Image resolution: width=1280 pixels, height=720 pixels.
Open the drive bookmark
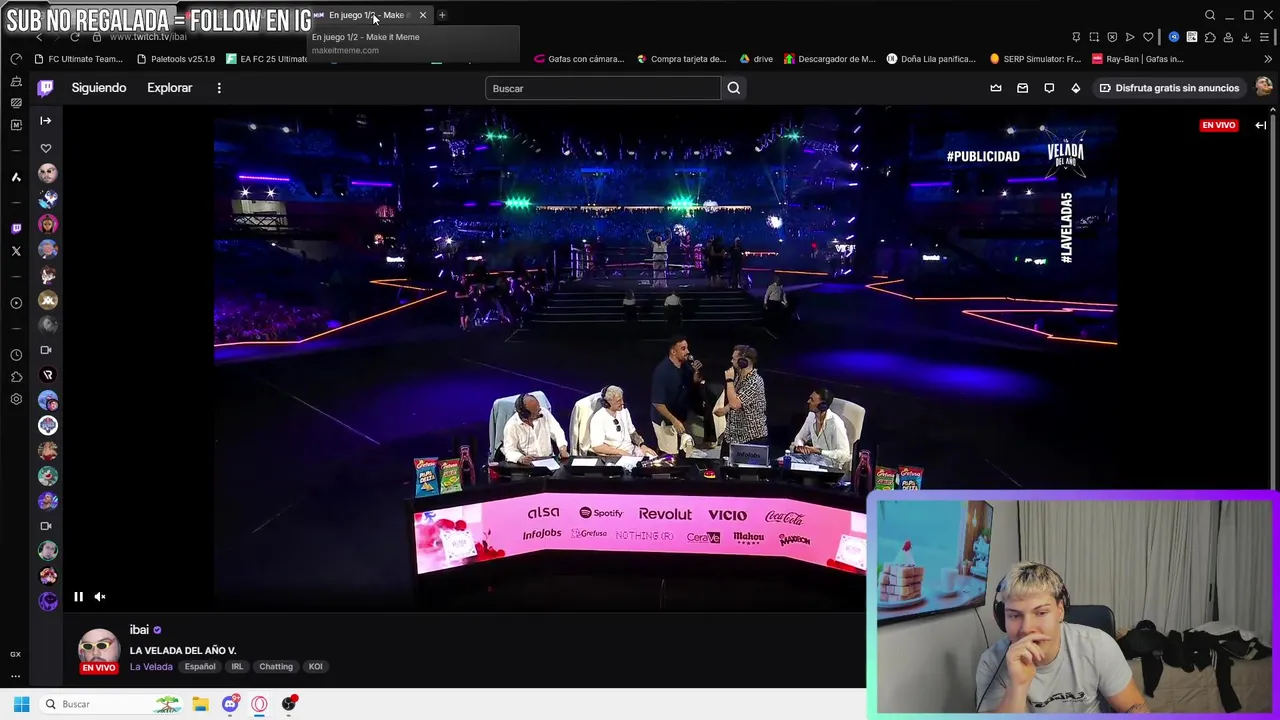756,59
